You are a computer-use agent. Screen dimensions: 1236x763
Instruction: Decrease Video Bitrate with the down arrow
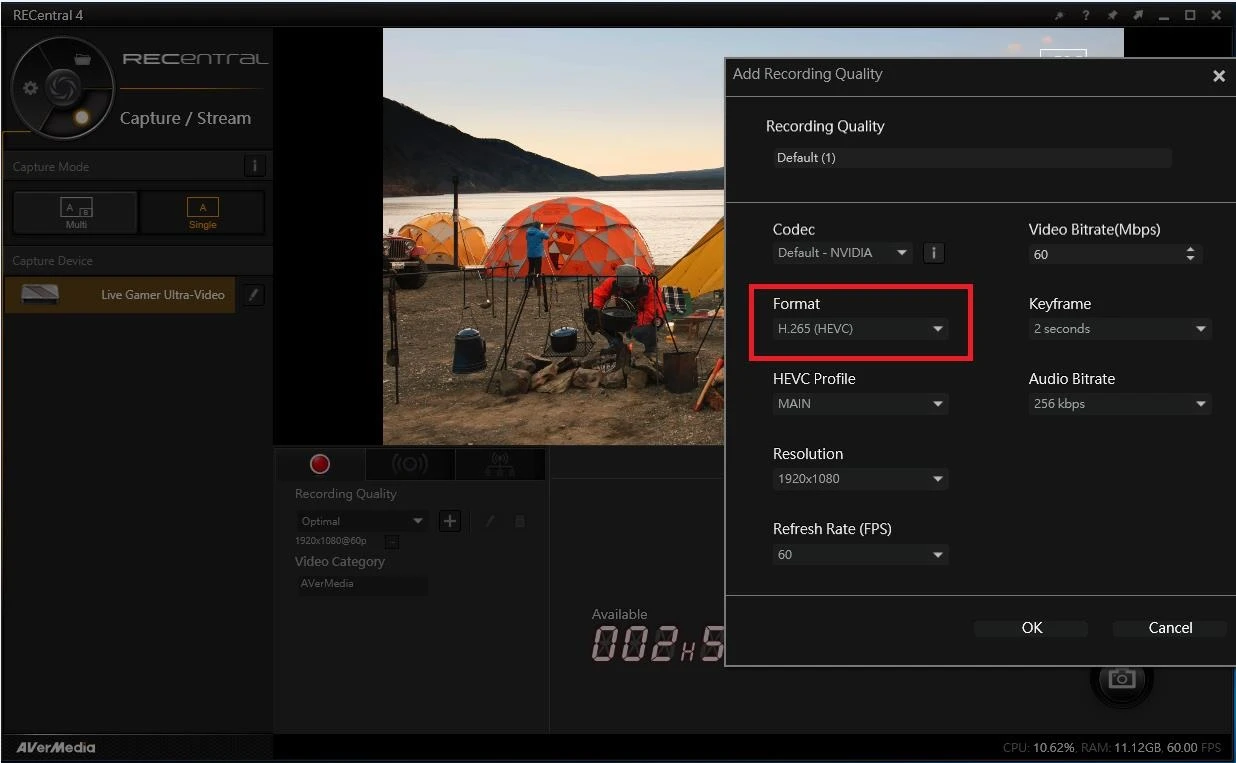1190,259
